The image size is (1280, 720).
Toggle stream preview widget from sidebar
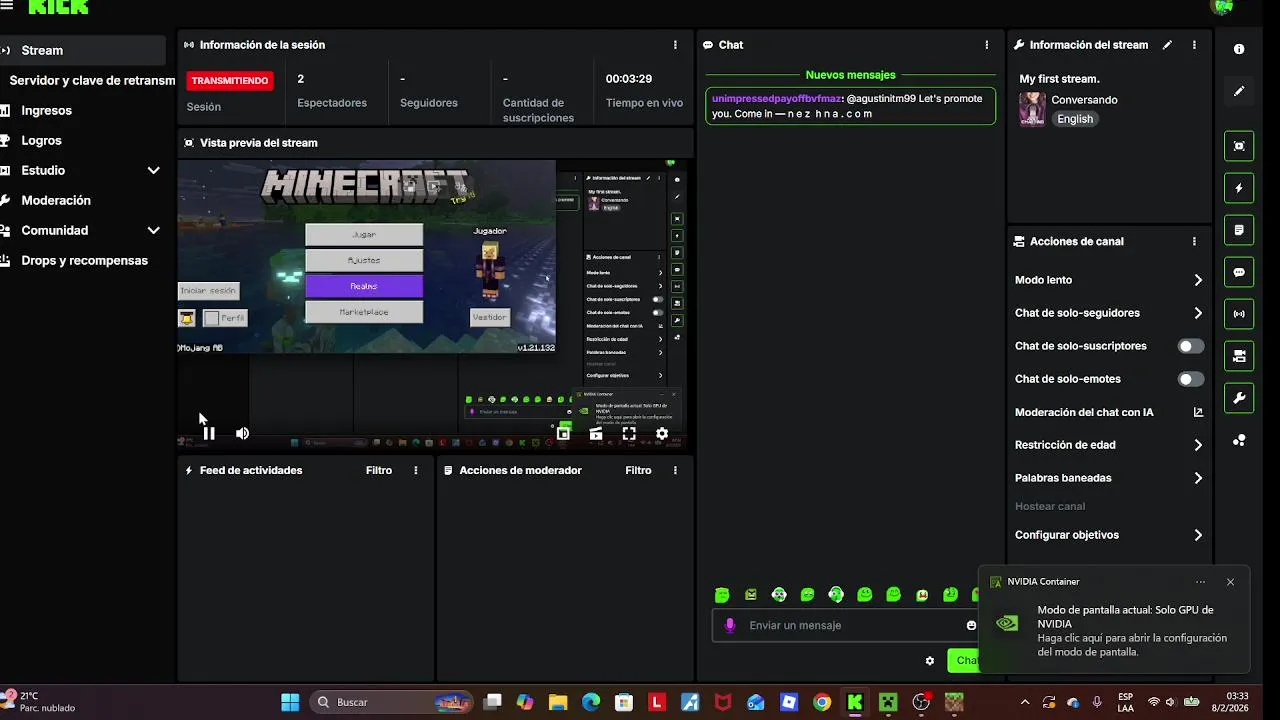pyautogui.click(x=1239, y=146)
